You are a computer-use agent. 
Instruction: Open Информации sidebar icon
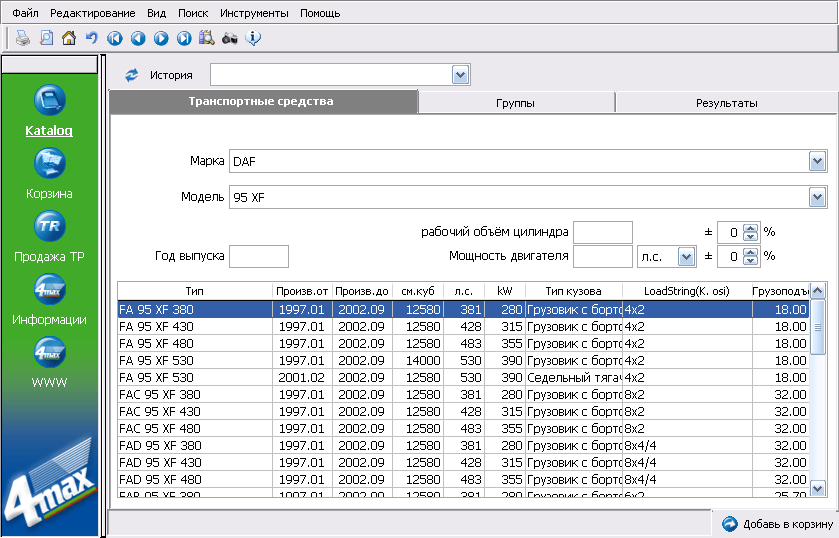coord(50,289)
